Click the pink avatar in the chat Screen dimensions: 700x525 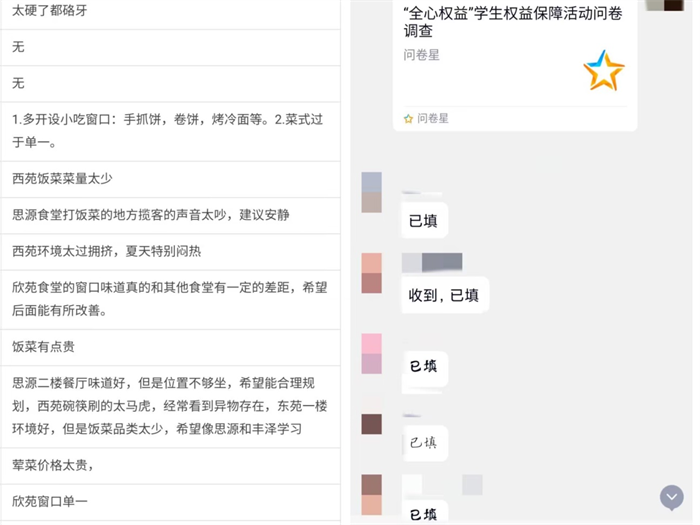(x=371, y=354)
